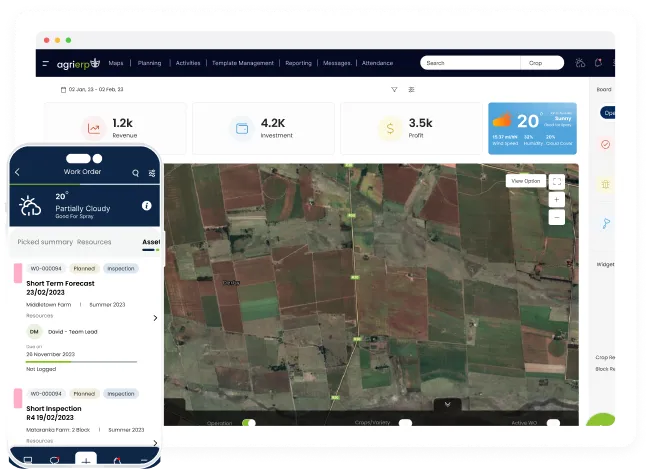Open filter sliders in mobile Work Order header
The height and width of the screenshot is (469, 651).
pos(152,173)
